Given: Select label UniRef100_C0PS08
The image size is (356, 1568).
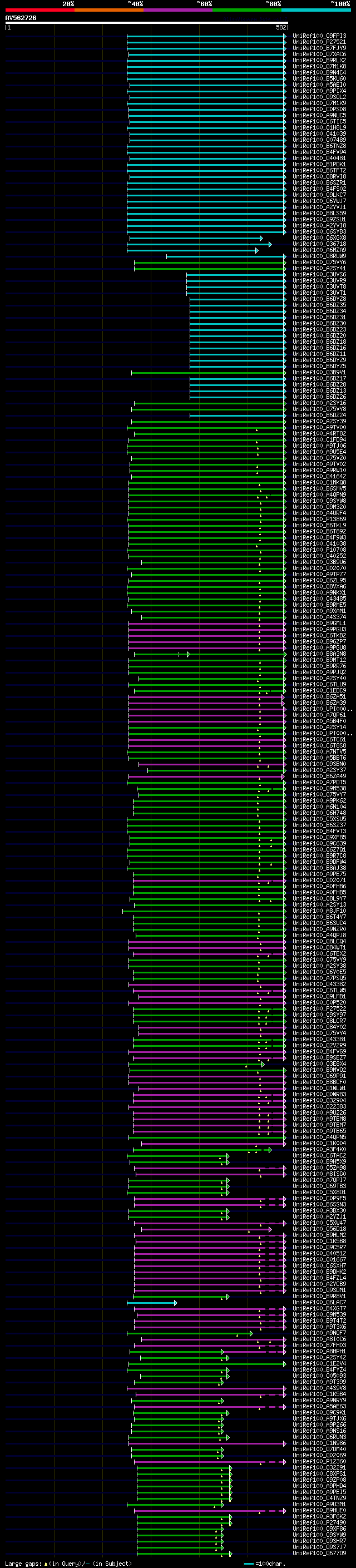Looking at the screenshot, I should (319, 109).
